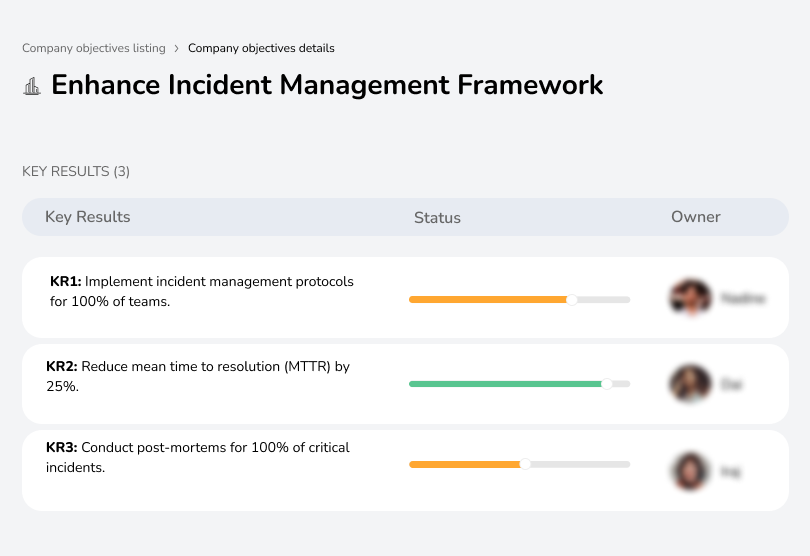
Task: Click the company building icon beside the title
Action: point(32,86)
